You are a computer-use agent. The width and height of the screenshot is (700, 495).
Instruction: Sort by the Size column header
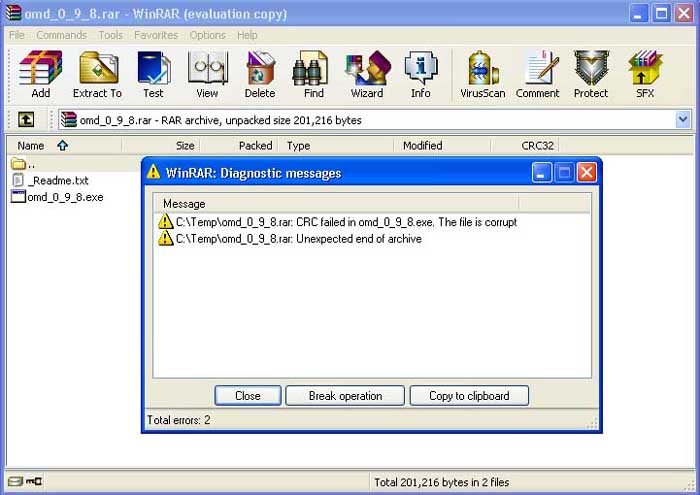click(161, 146)
